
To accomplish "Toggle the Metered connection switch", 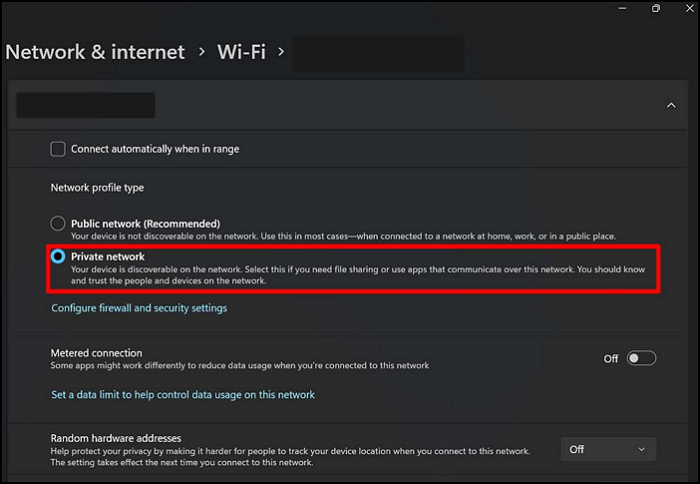I will [641, 358].
